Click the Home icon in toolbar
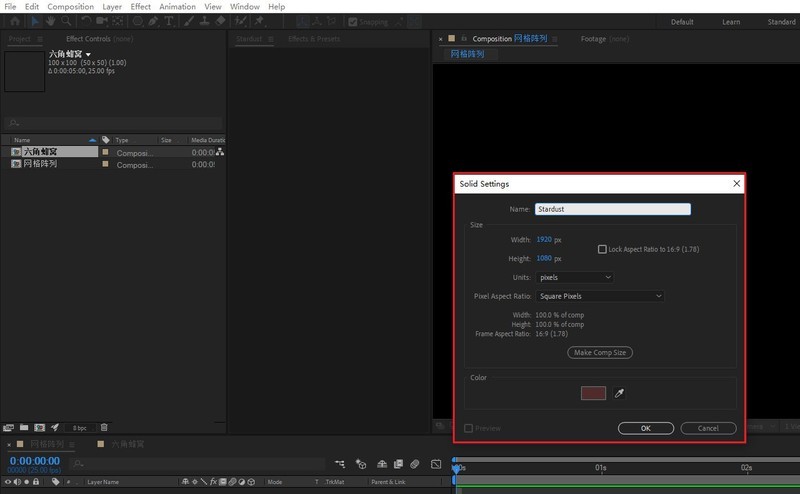800x494 pixels. pos(14,21)
